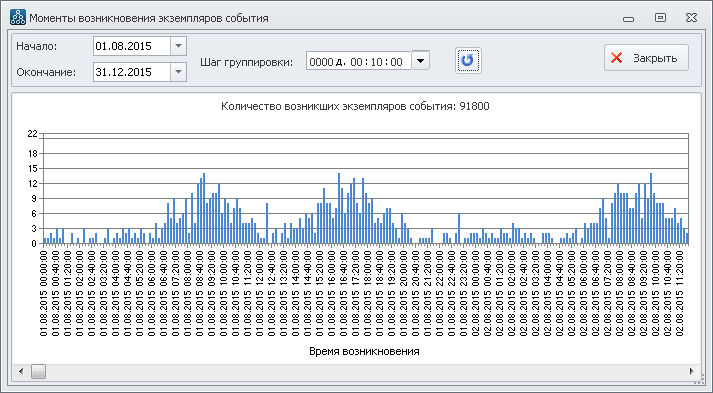
Task: Click the horizontal scrollbar thumb
Action: click(38, 371)
